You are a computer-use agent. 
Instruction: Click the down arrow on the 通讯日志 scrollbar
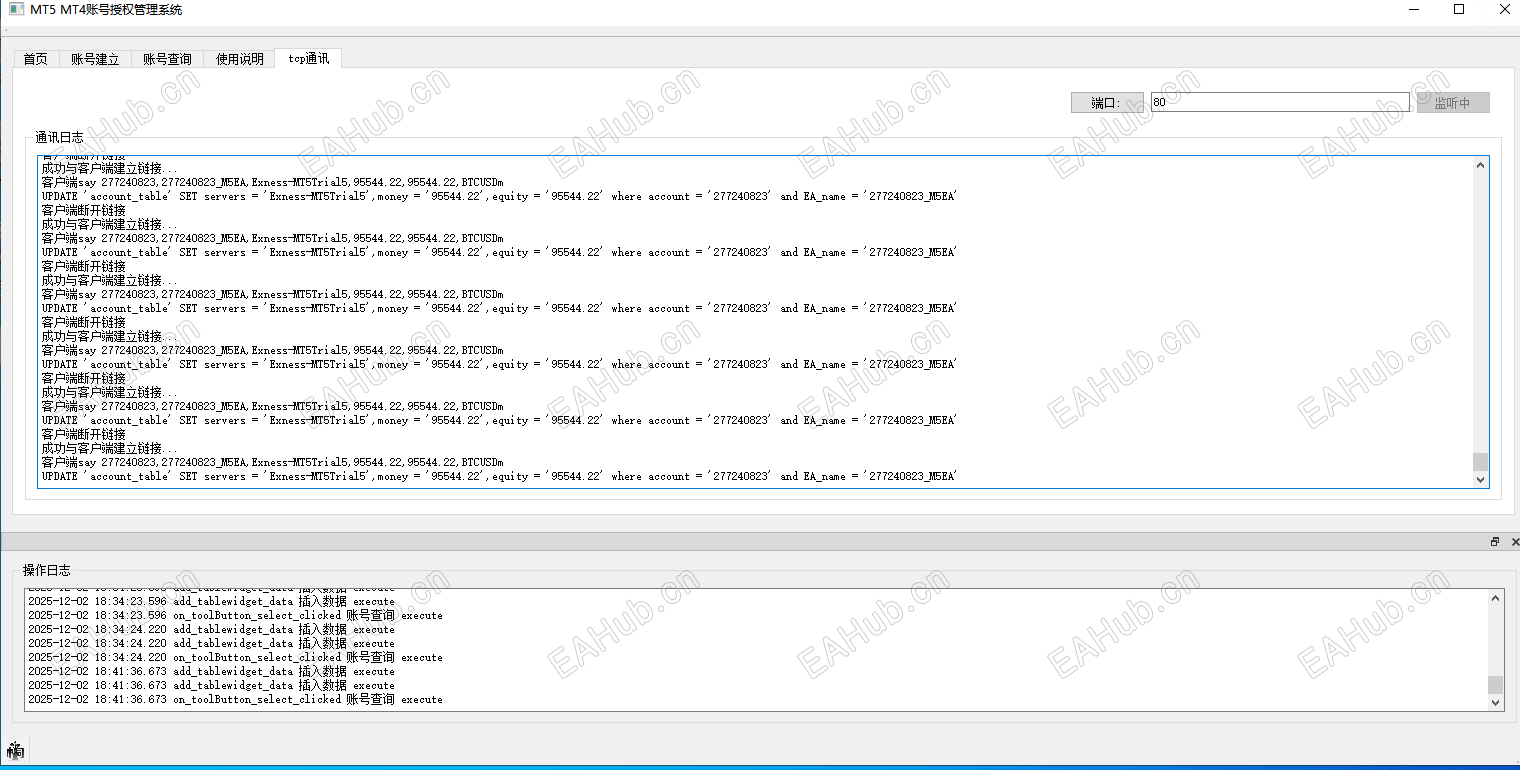point(1481,480)
